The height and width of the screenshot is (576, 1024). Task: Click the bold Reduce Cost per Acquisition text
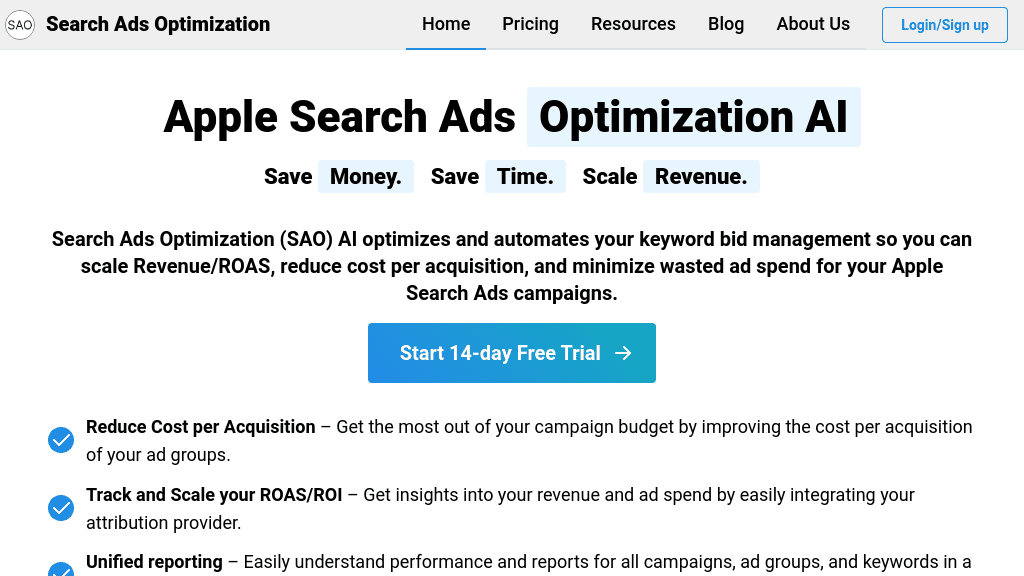(x=200, y=426)
